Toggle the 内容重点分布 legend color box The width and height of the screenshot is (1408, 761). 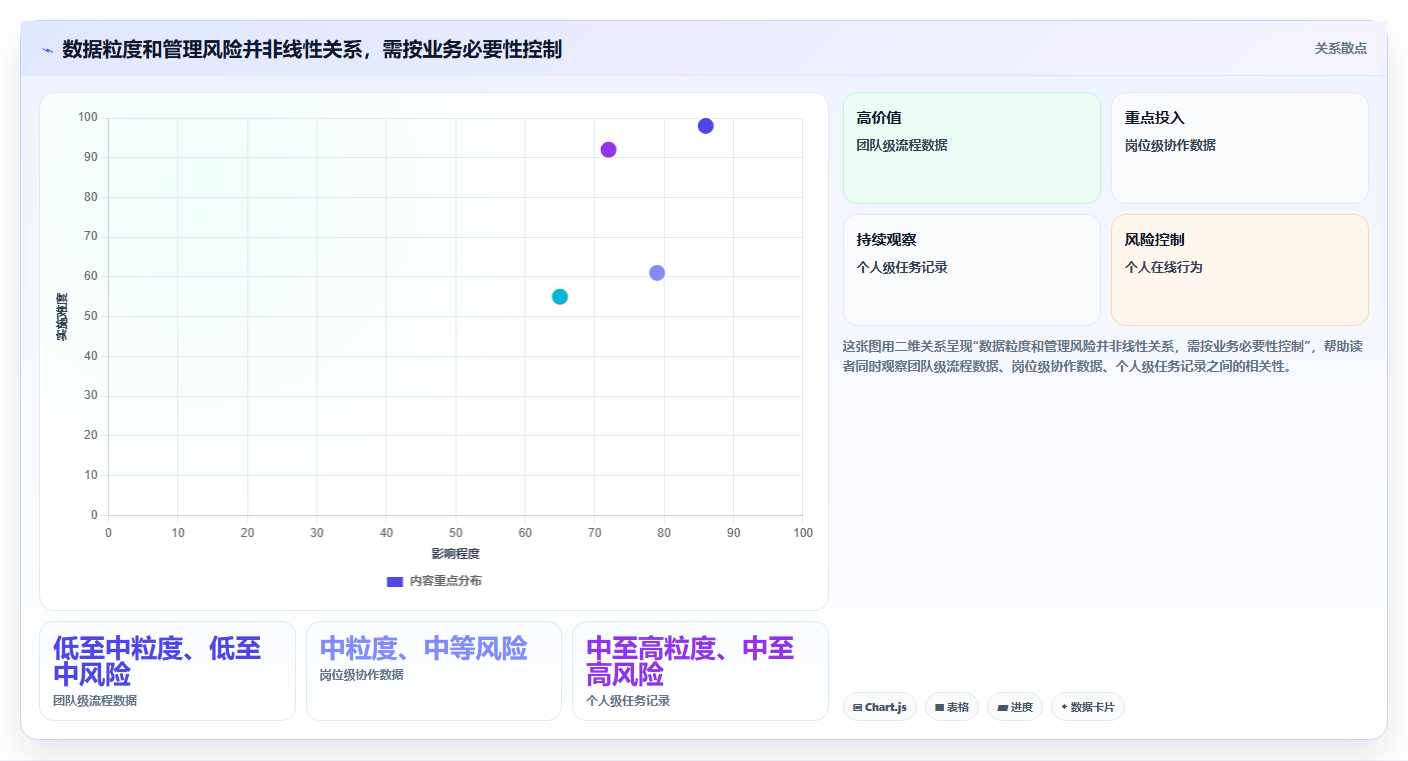point(395,581)
